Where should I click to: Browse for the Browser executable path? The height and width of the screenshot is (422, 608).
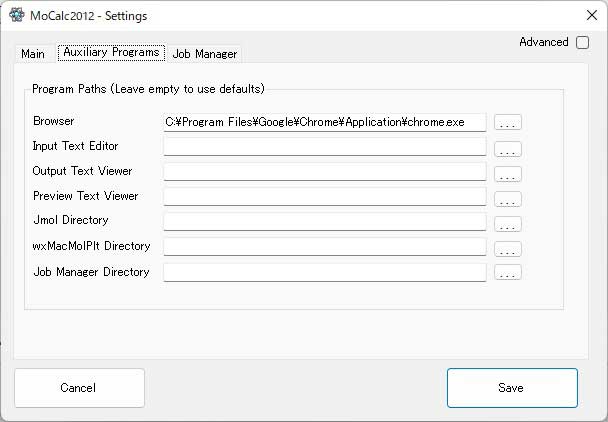click(508, 123)
